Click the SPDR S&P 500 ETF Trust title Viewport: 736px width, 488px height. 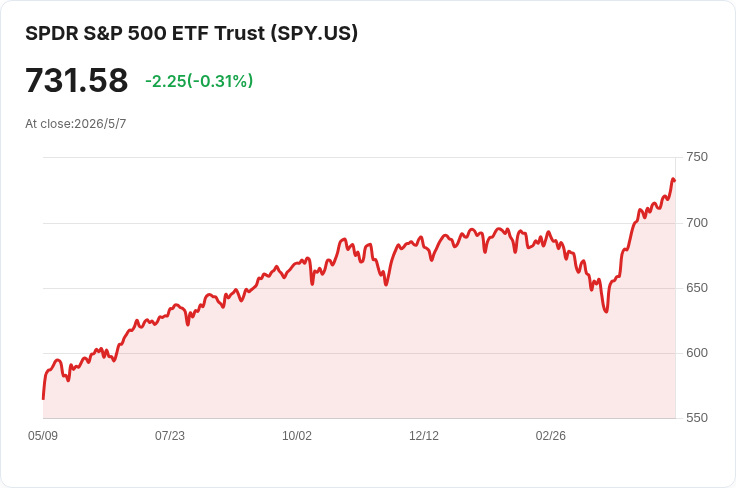tap(192, 33)
